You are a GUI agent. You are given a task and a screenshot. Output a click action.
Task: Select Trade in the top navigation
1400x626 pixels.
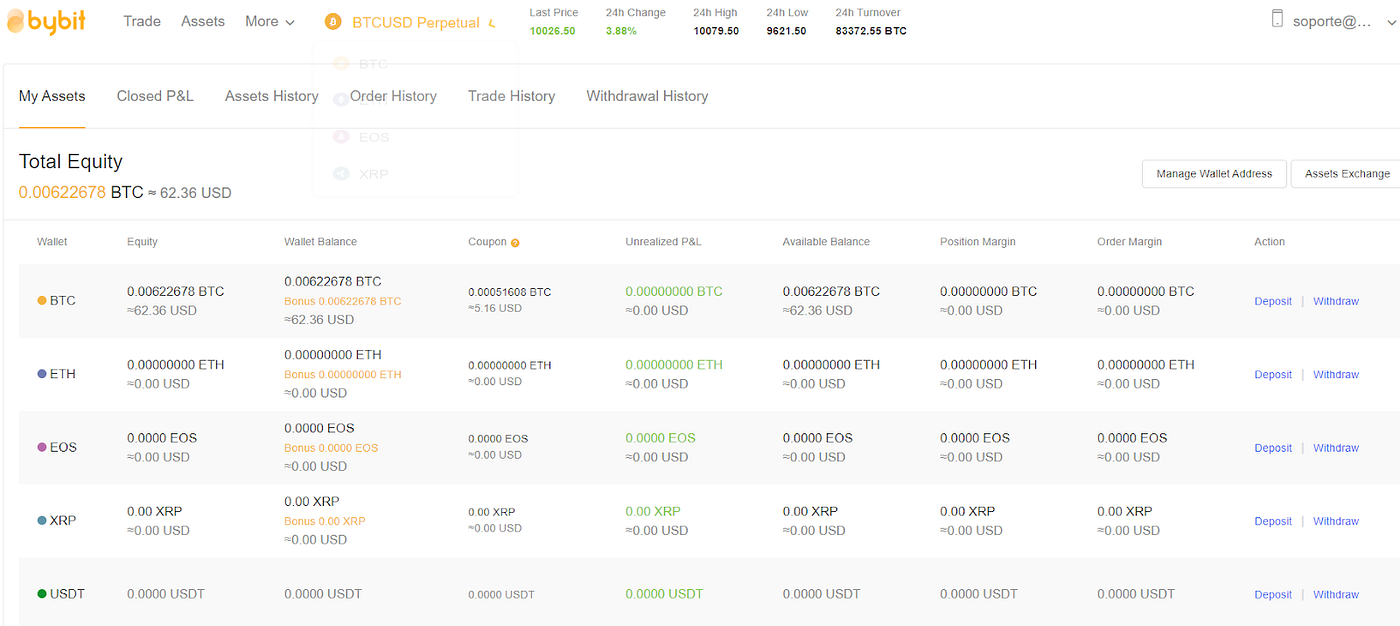coord(142,21)
